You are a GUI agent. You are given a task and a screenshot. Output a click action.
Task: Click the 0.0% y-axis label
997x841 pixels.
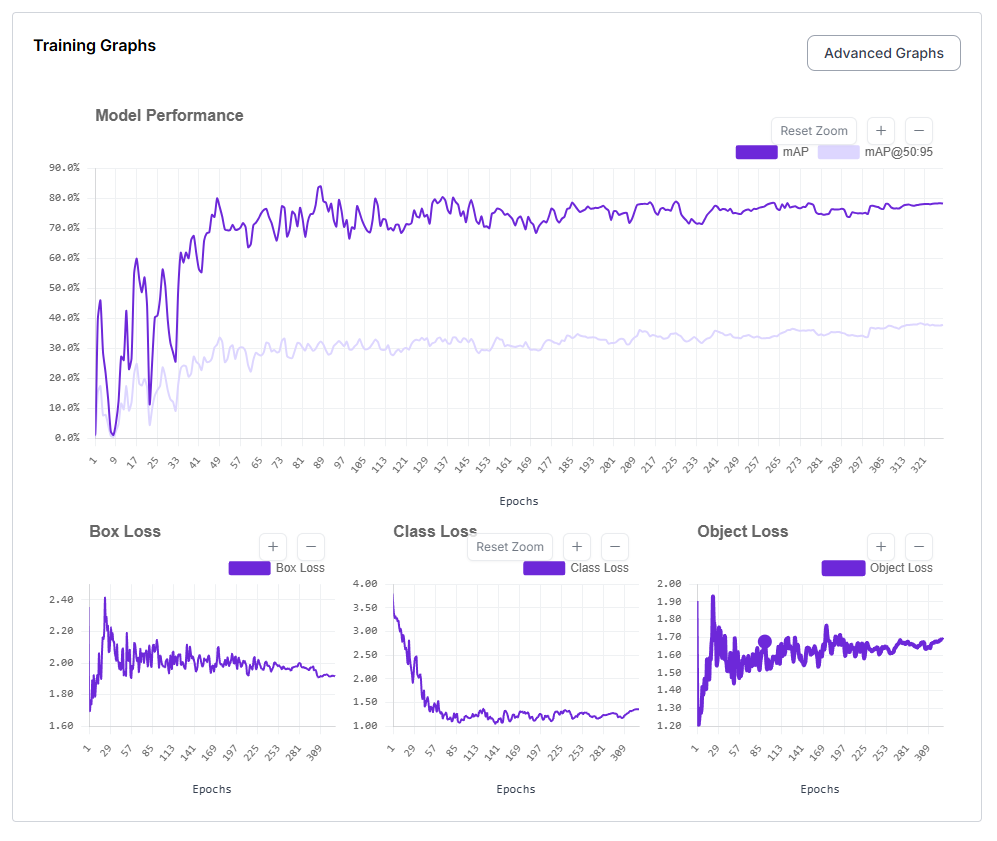click(67, 437)
